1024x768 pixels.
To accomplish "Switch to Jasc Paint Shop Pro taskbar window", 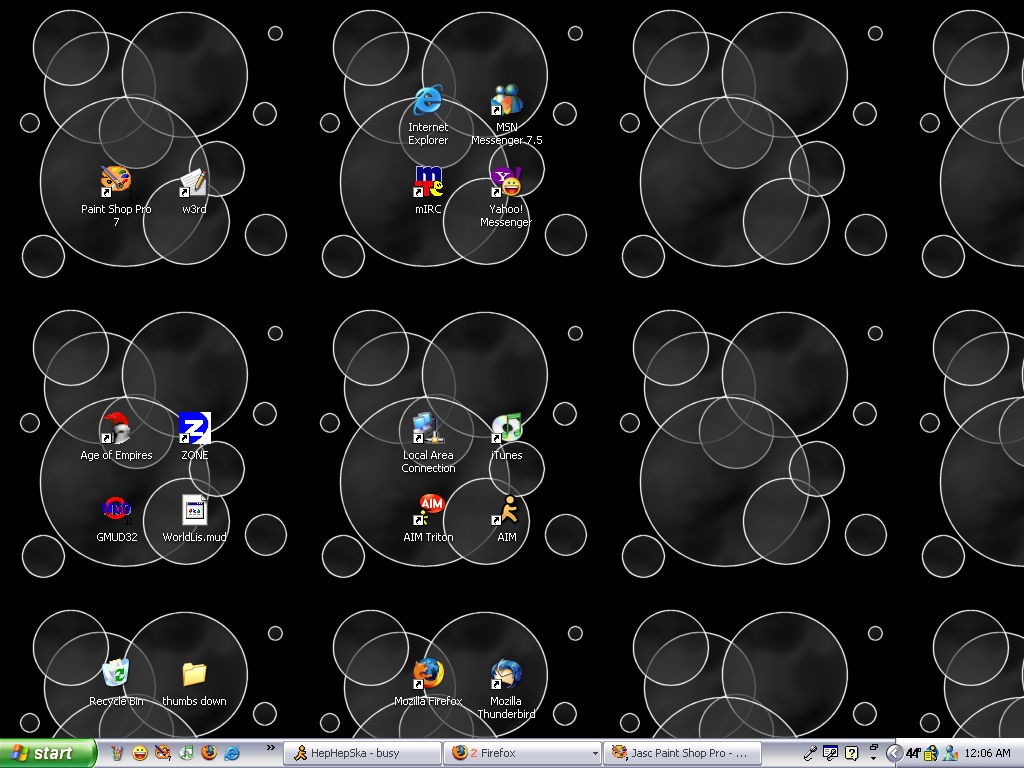I will click(682, 753).
